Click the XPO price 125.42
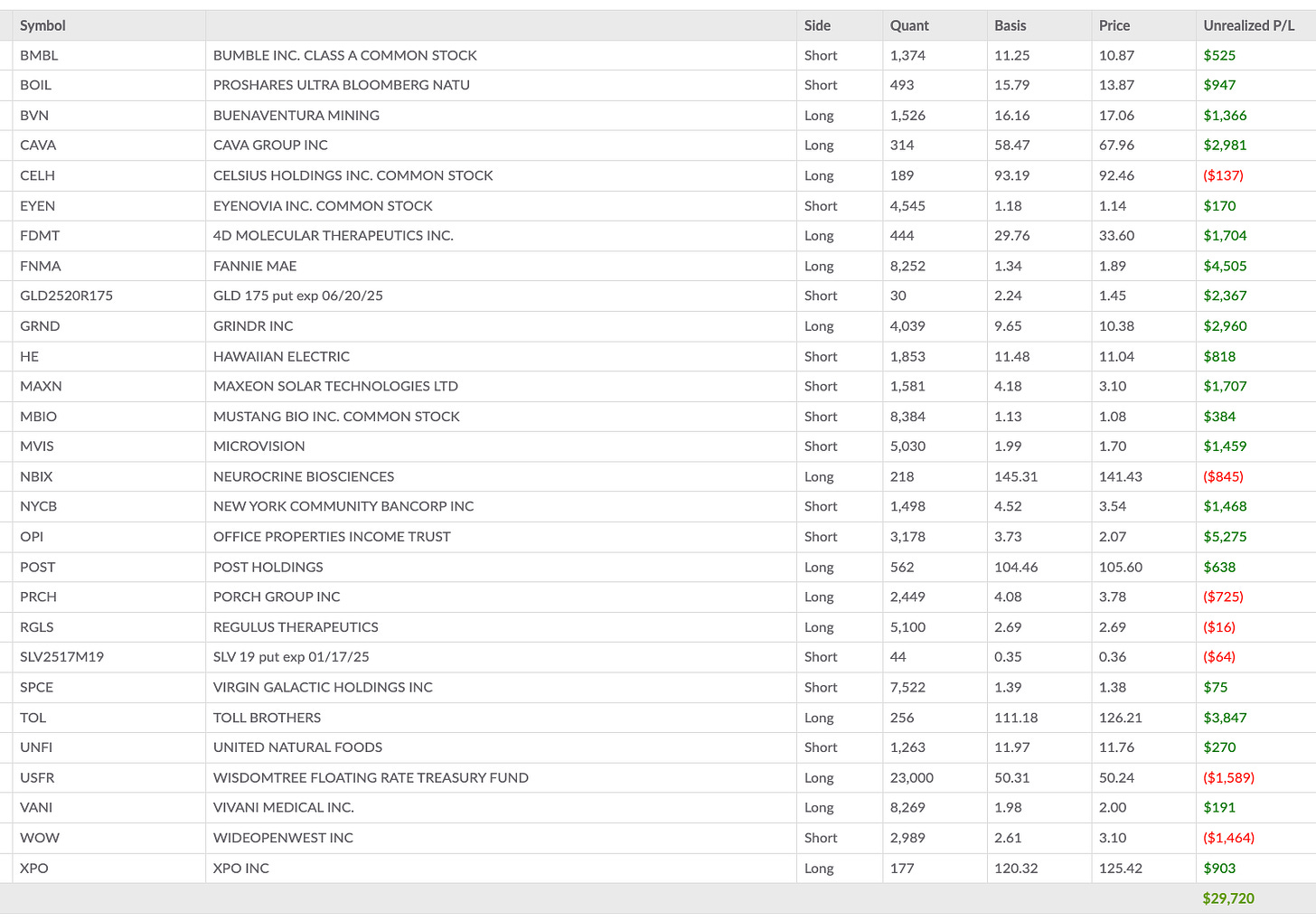Viewport: 1316px width, 921px height. click(x=1121, y=868)
